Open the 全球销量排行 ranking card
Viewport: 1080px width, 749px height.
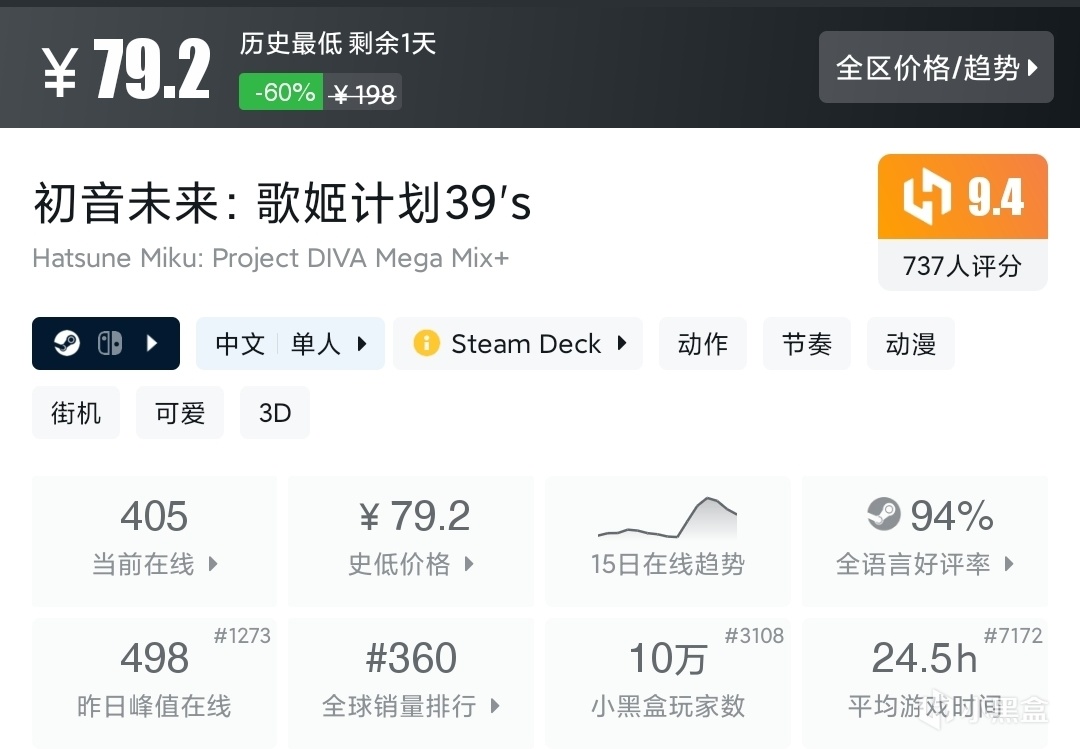410,682
